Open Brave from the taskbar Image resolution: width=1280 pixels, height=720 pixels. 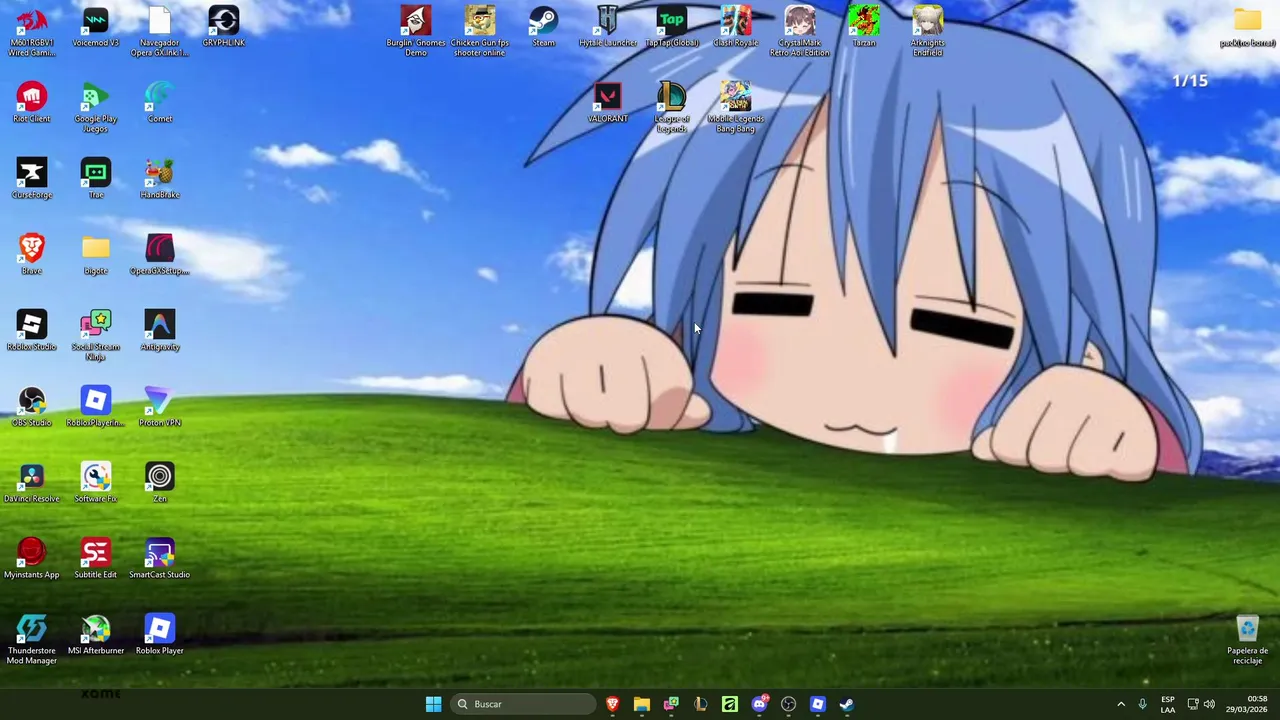612,704
